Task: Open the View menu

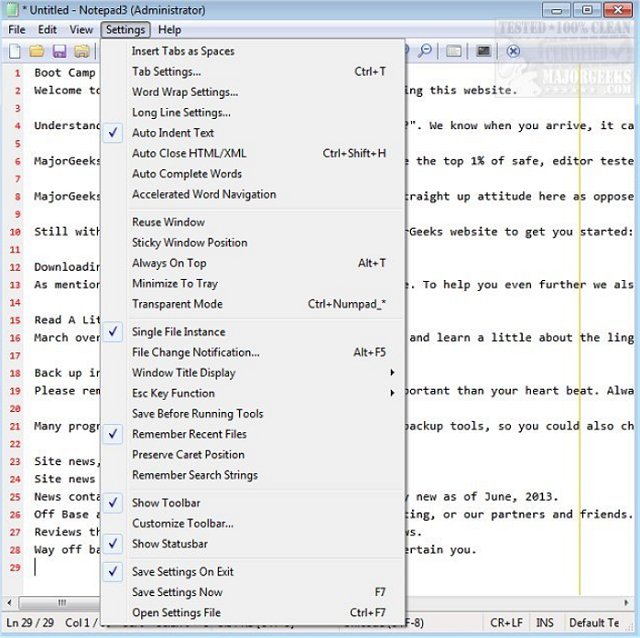Action: 81,30
